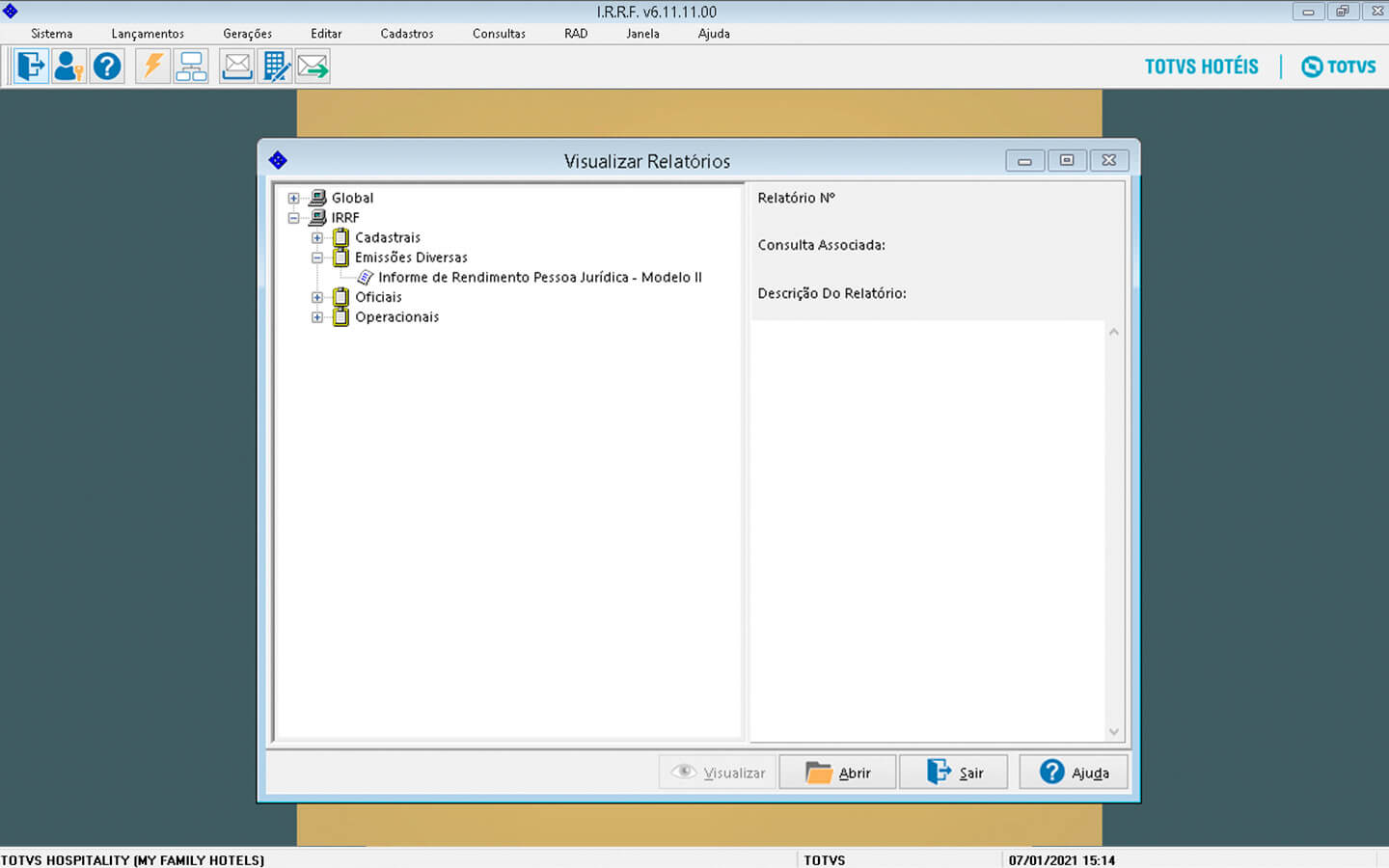Click the user with key icon

point(68,67)
